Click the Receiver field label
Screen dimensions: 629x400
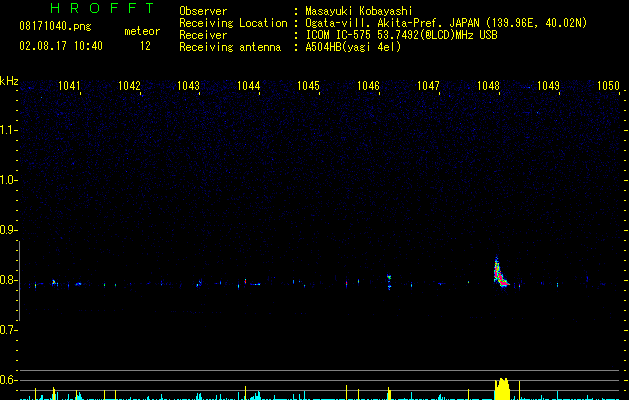point(203,35)
